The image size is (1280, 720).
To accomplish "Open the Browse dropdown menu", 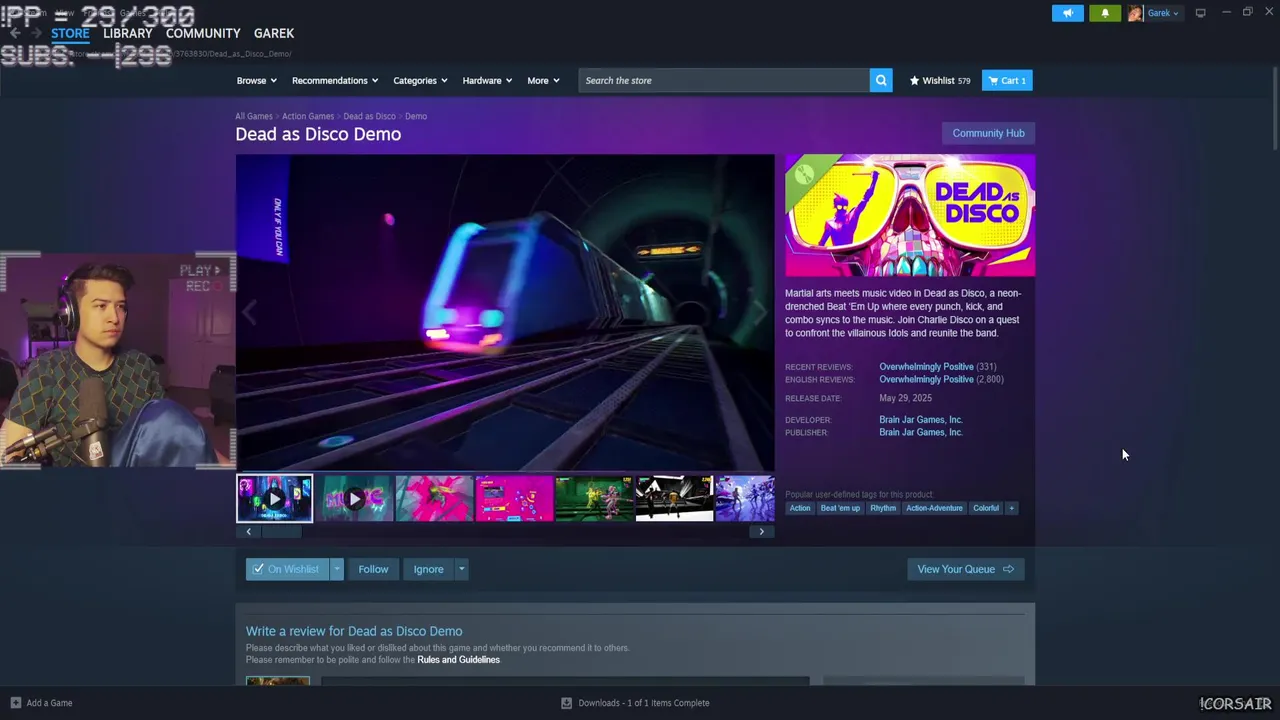I will point(258,81).
